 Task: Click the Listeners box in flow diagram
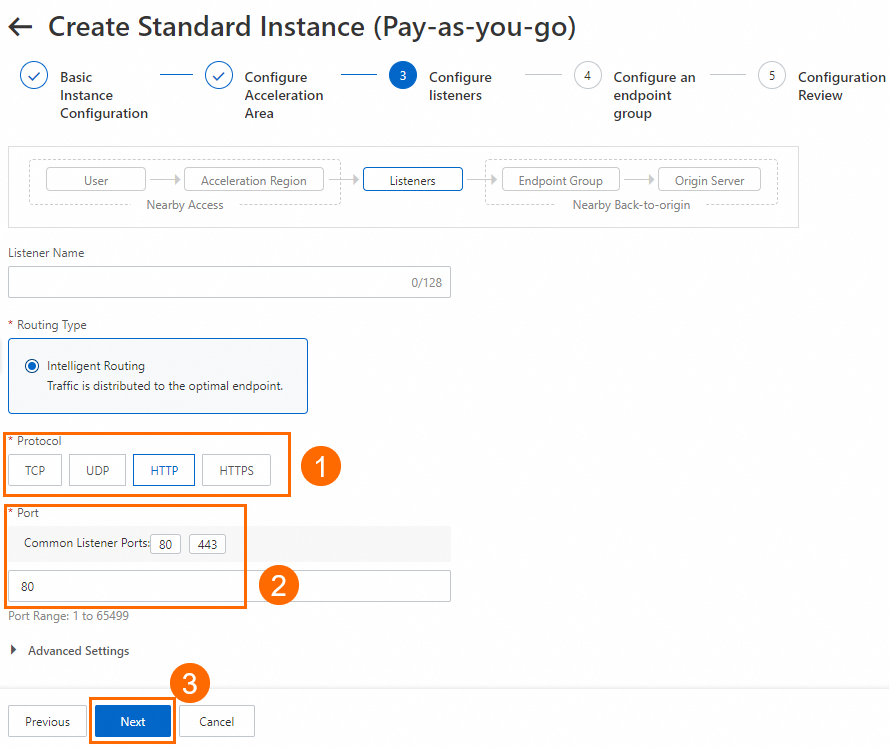pos(412,180)
